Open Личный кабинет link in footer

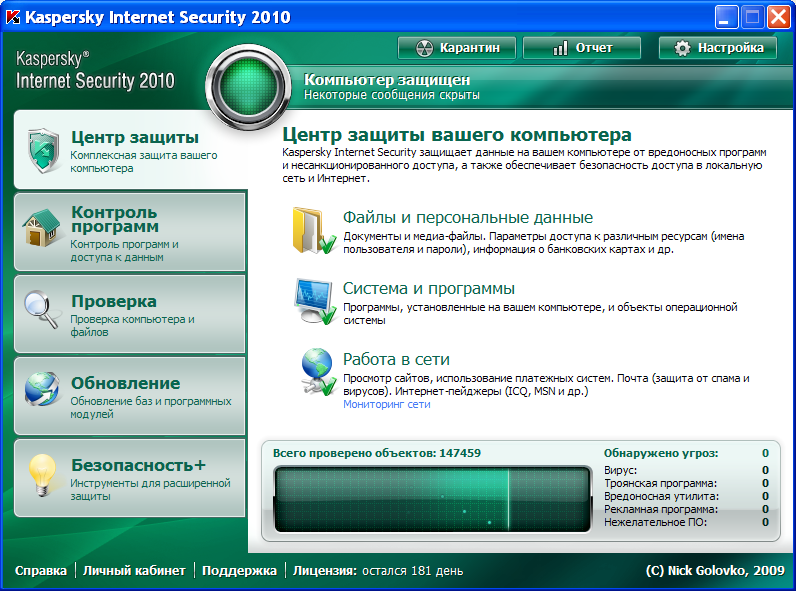[134, 571]
